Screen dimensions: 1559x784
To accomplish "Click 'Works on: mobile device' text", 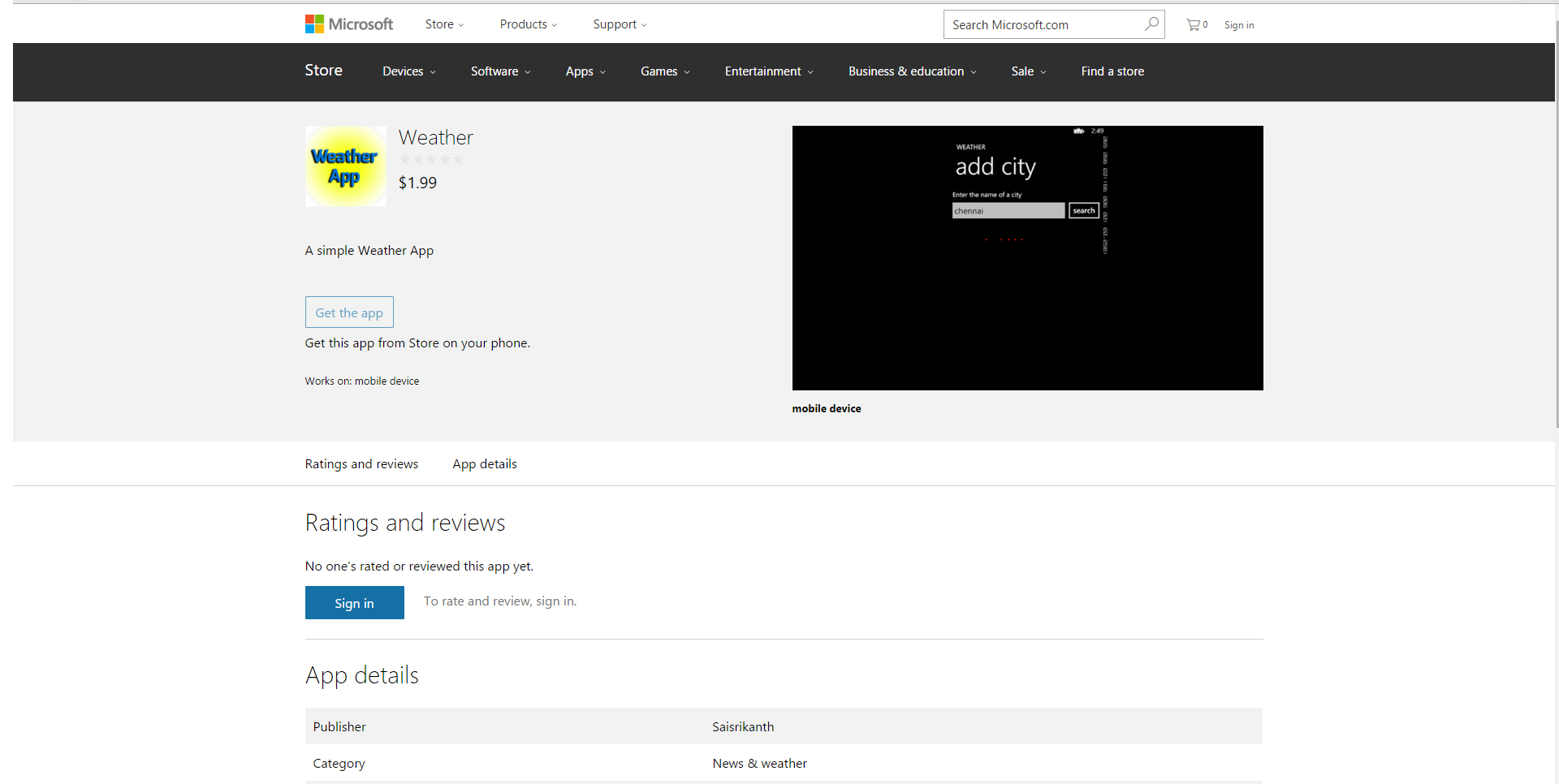I will point(362,381).
